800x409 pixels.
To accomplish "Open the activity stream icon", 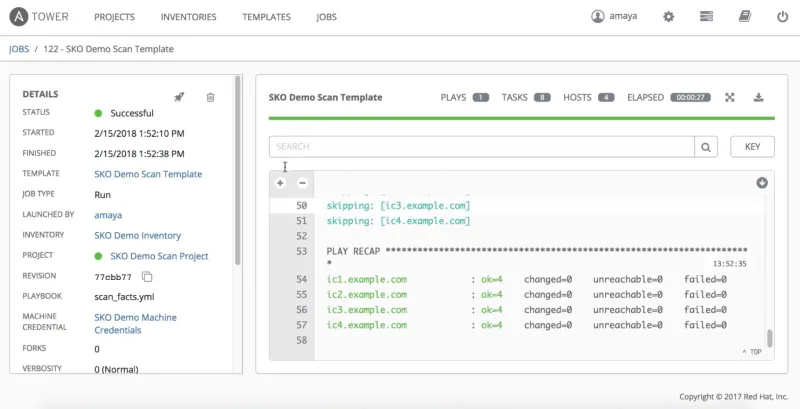I will 706,17.
